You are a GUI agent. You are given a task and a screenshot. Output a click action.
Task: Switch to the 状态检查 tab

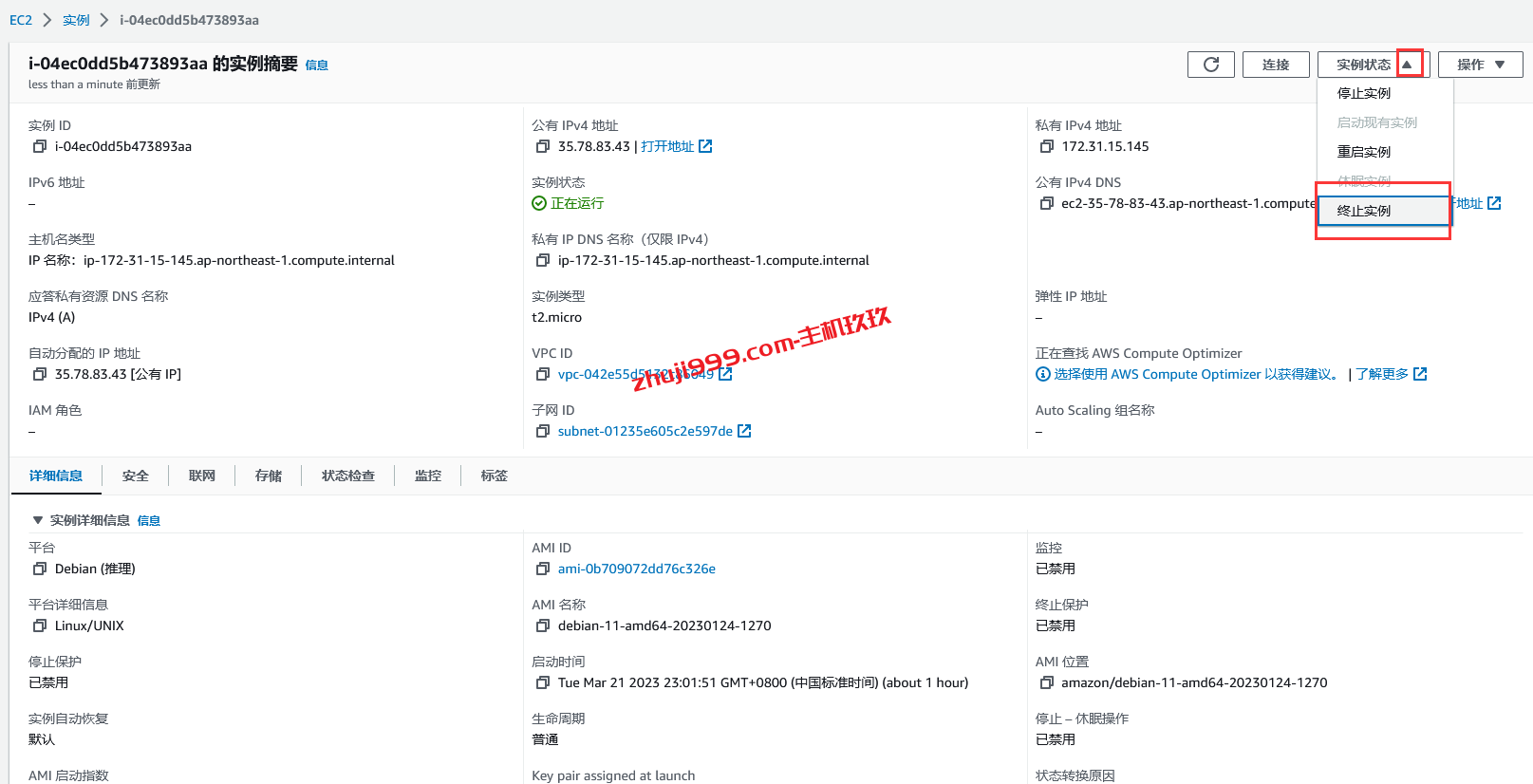pos(348,476)
